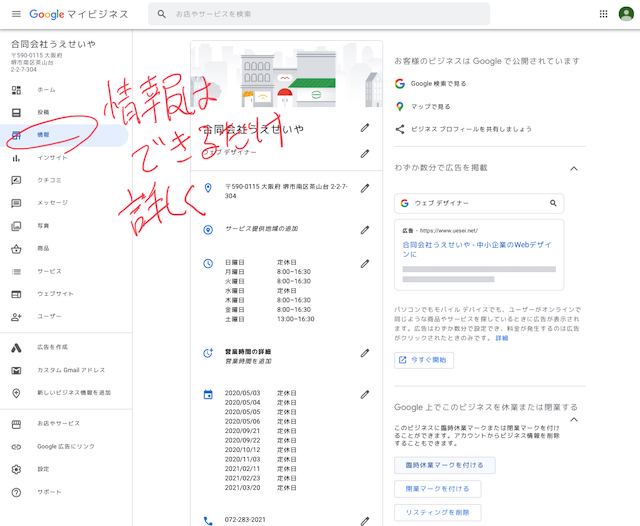This screenshot has width=640, height=526.
Task: Click the ウェブサイト icon
Action: (16, 294)
